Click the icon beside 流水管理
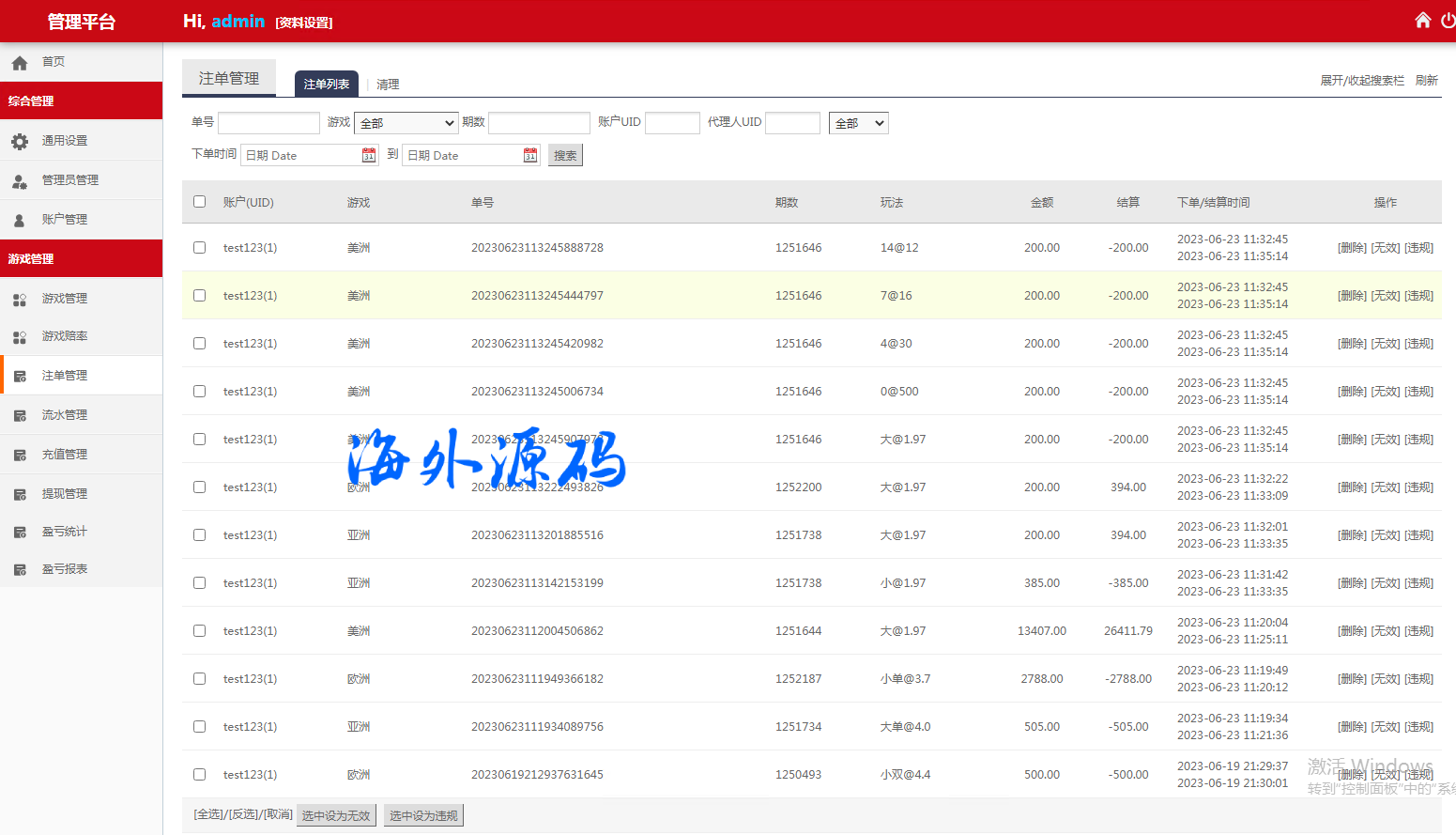The width and height of the screenshot is (1456, 835). point(20,416)
